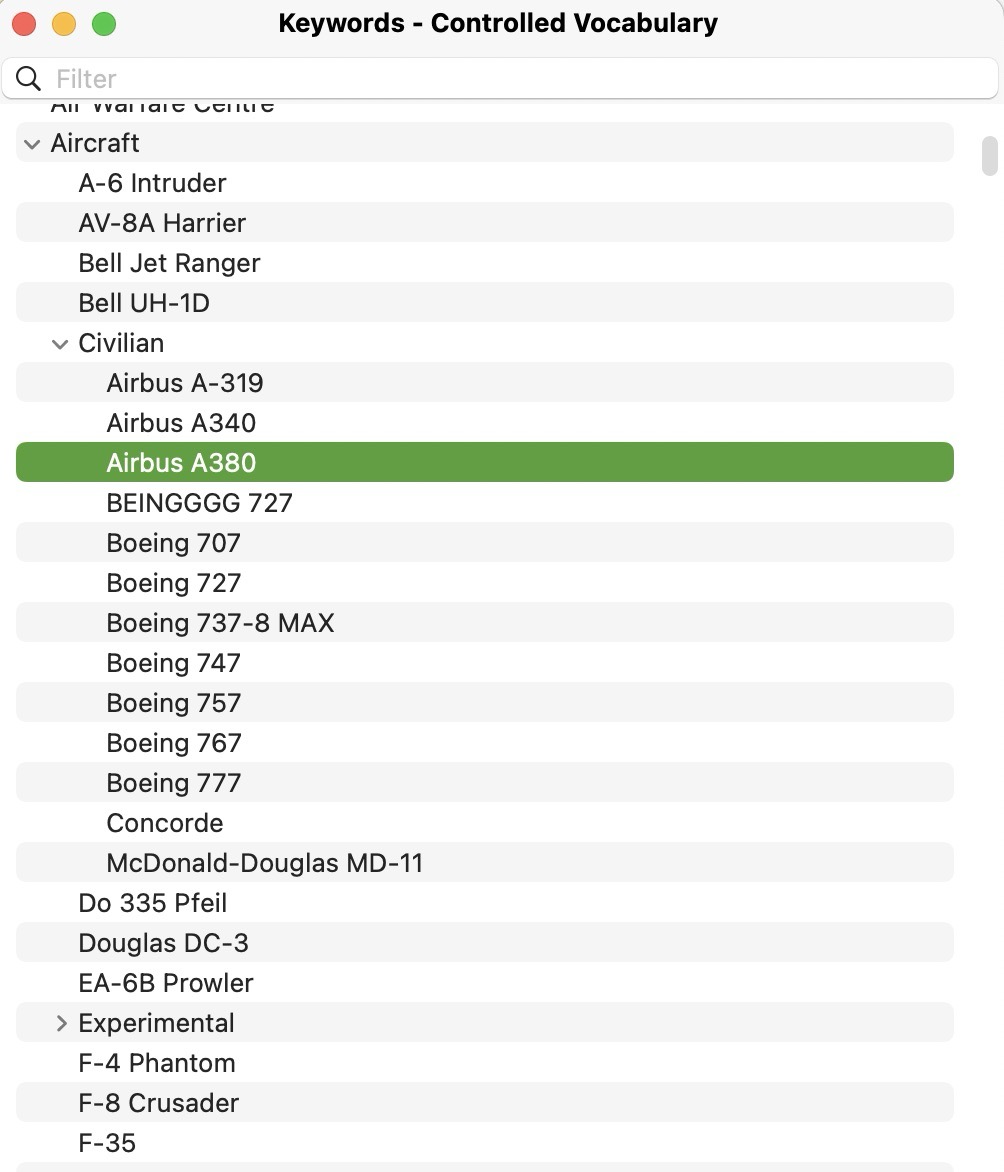
Task: Select the F-4 Phantom keyword
Action: 157,1063
